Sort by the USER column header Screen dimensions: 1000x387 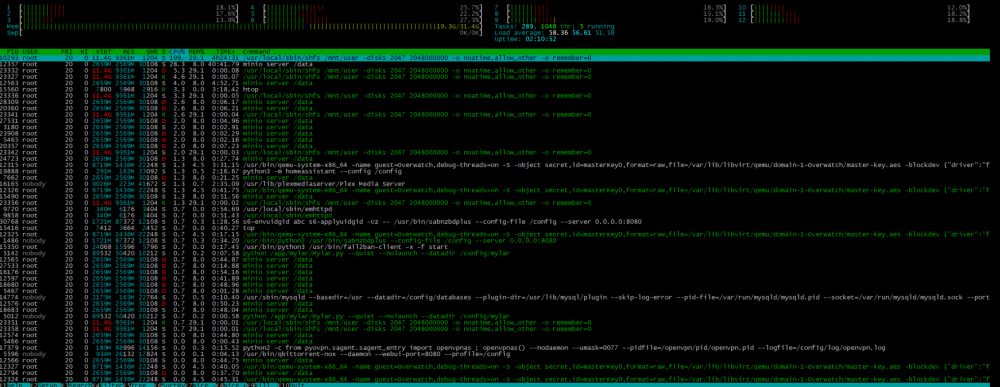31,51
